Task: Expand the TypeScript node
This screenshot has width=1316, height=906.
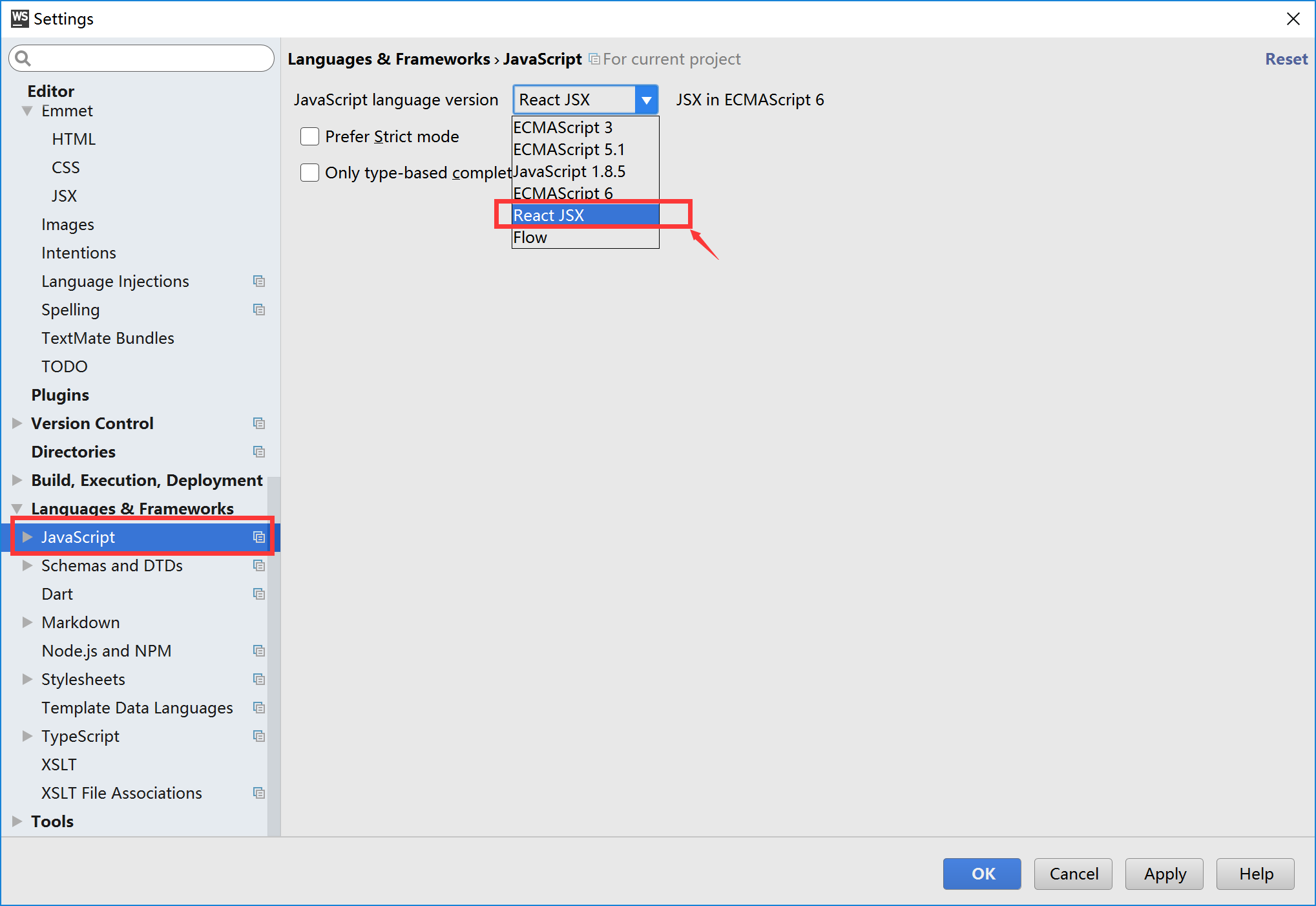Action: coord(27,736)
